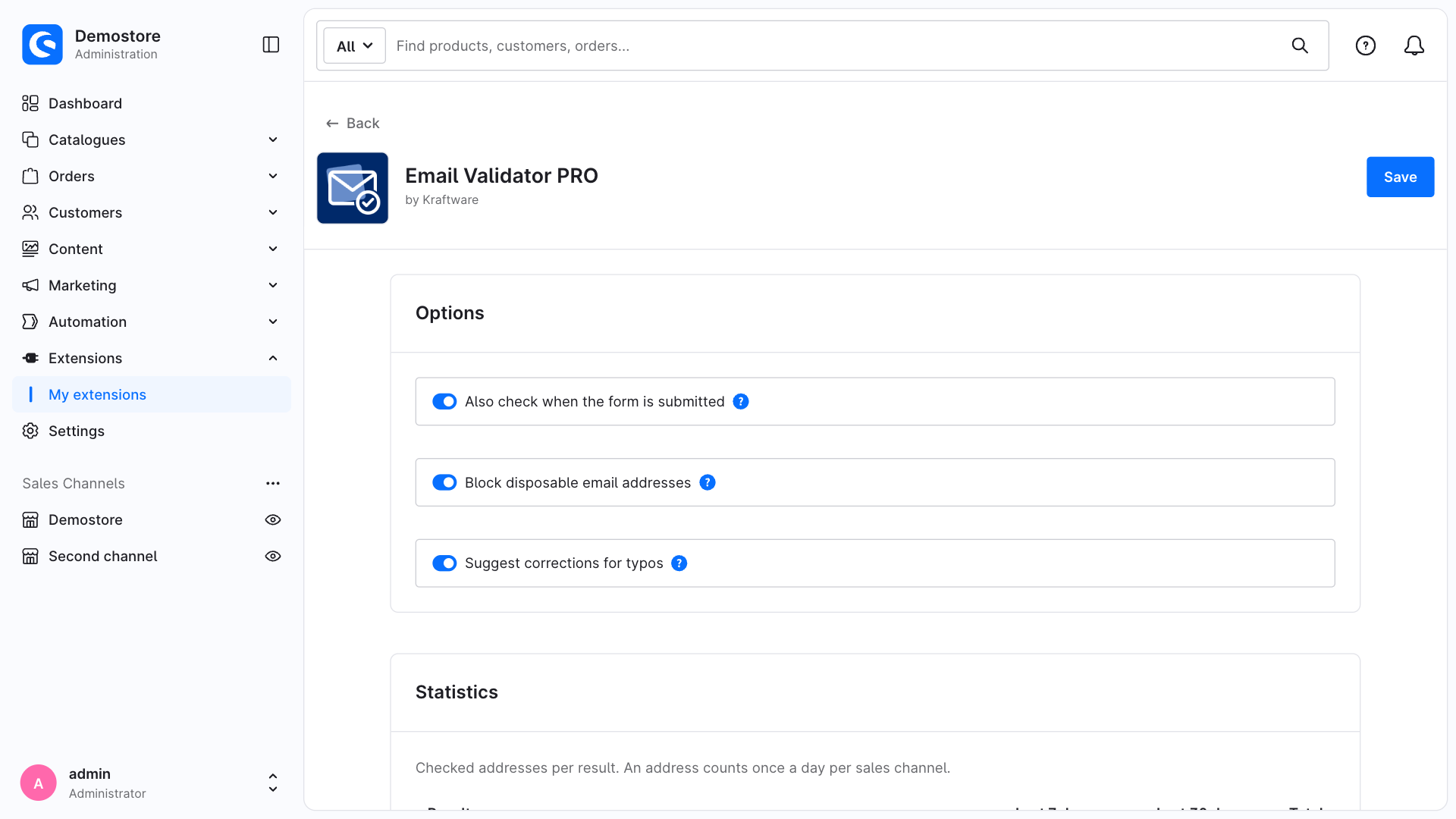The image size is (1456, 819).
Task: Open the Settings menu item
Action: 152,431
